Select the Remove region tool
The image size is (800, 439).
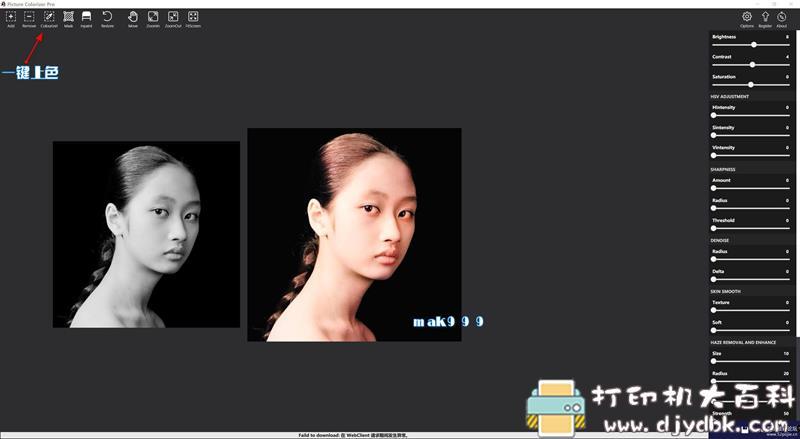pyautogui.click(x=29, y=19)
